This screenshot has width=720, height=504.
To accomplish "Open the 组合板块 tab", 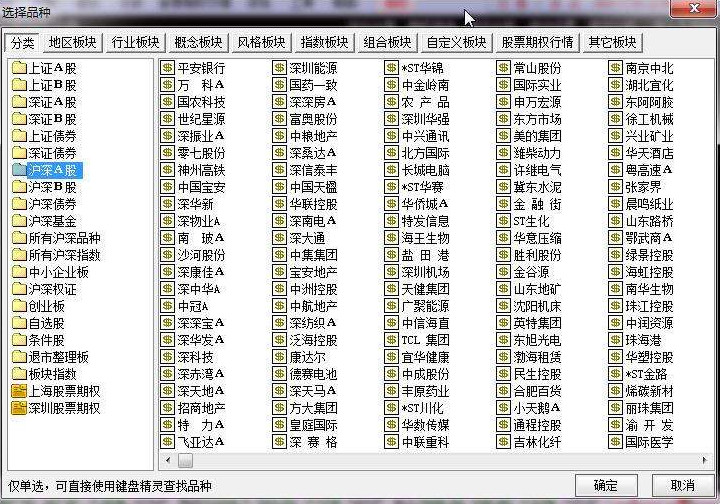I will point(387,43).
